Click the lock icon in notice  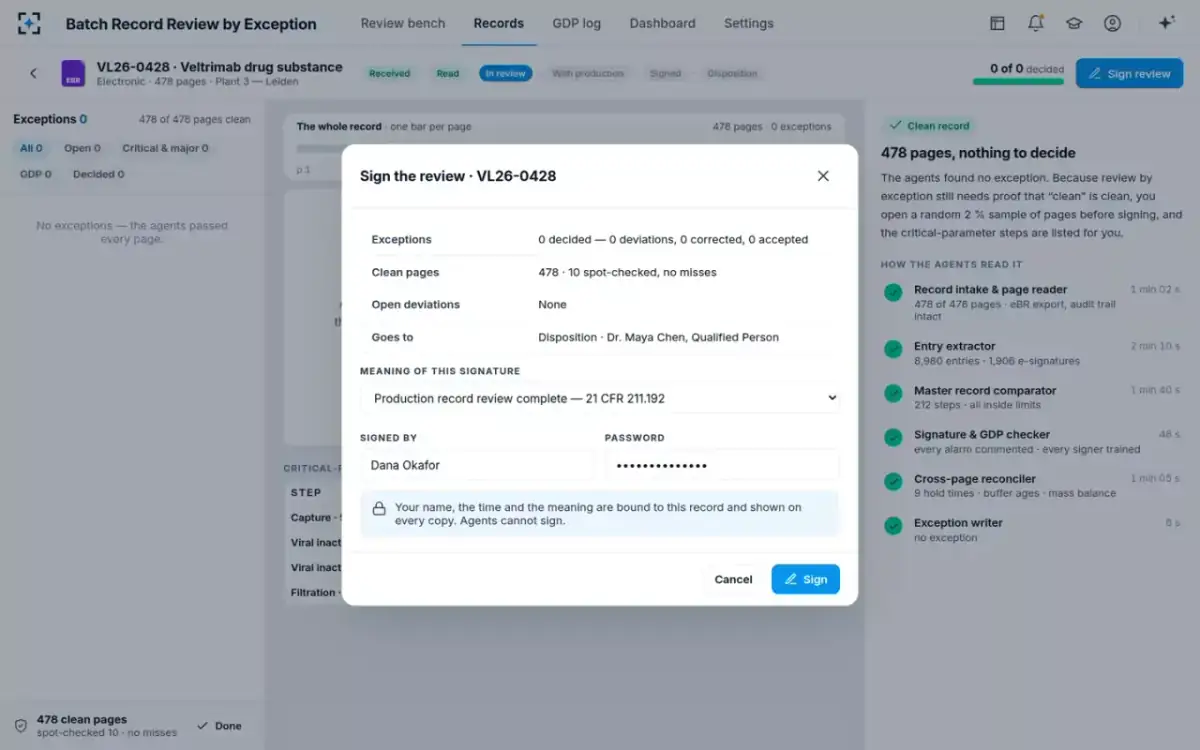tap(379, 508)
